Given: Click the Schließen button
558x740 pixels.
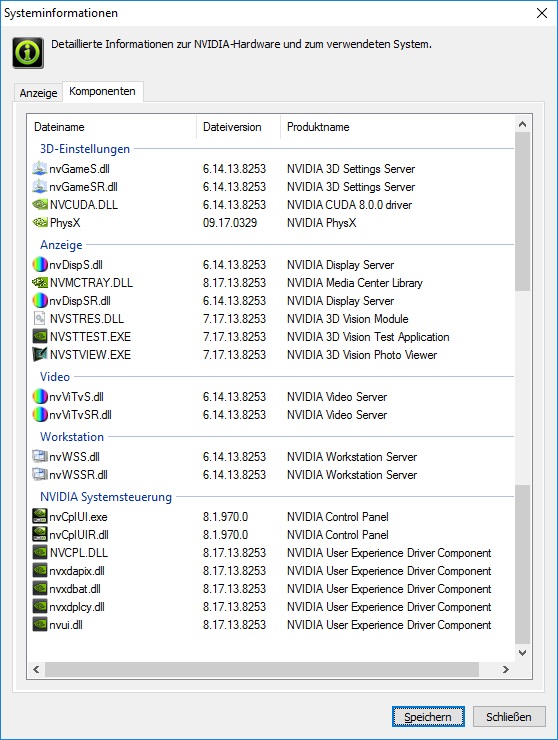Looking at the screenshot, I should (x=509, y=717).
